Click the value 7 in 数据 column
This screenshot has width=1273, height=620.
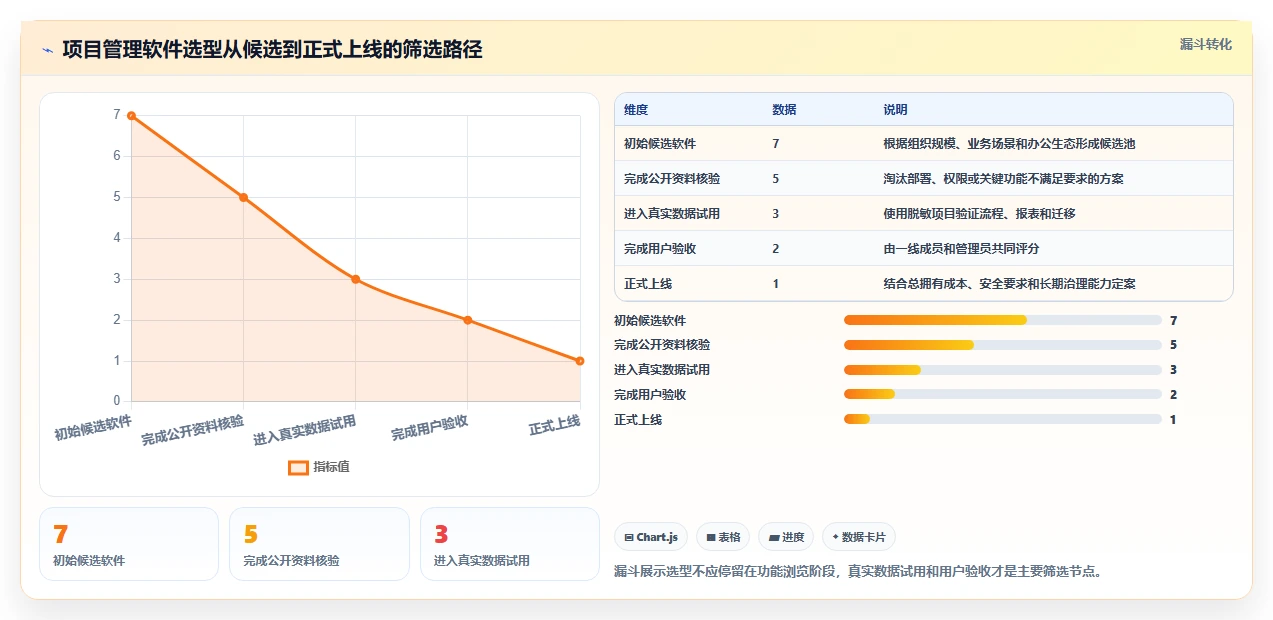point(776,144)
